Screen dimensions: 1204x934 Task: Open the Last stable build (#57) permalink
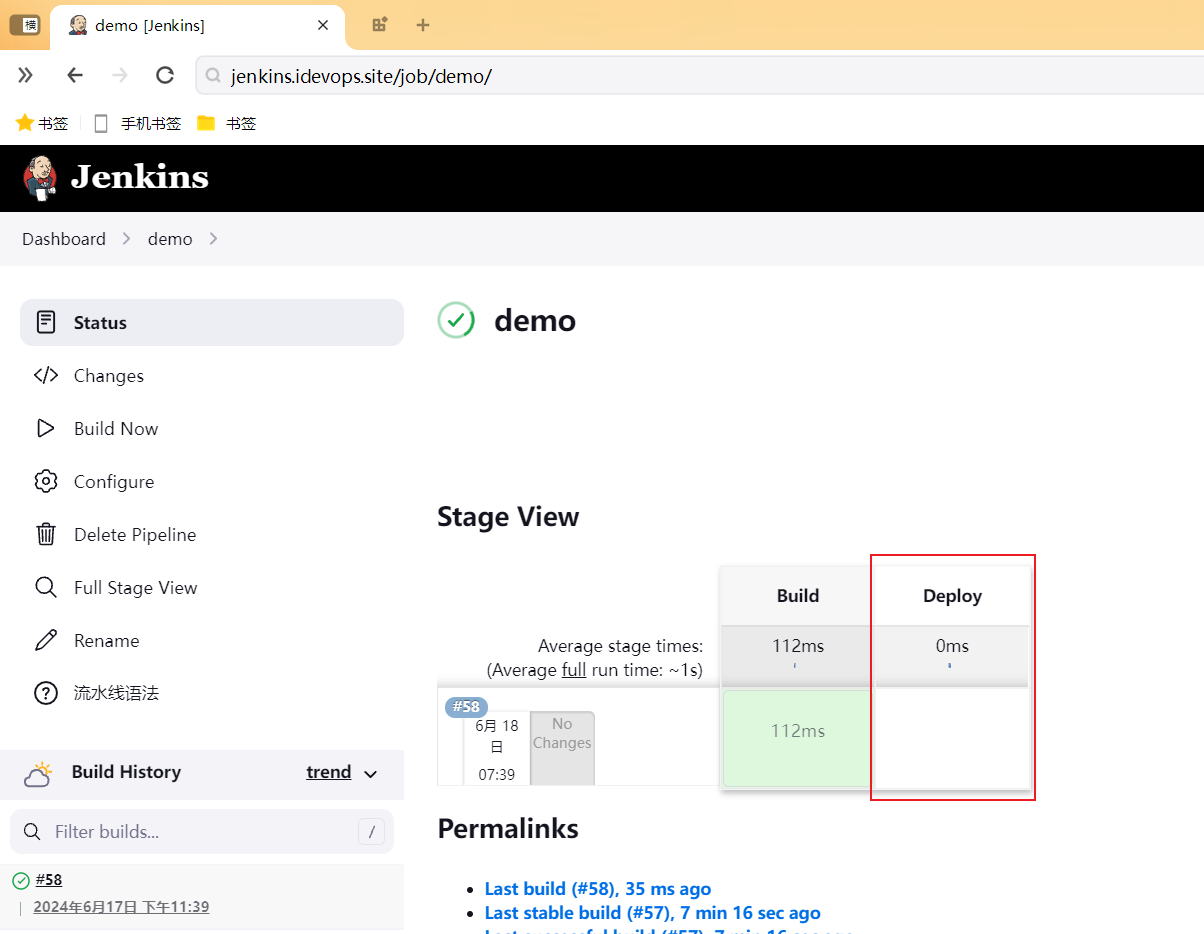coord(653,913)
